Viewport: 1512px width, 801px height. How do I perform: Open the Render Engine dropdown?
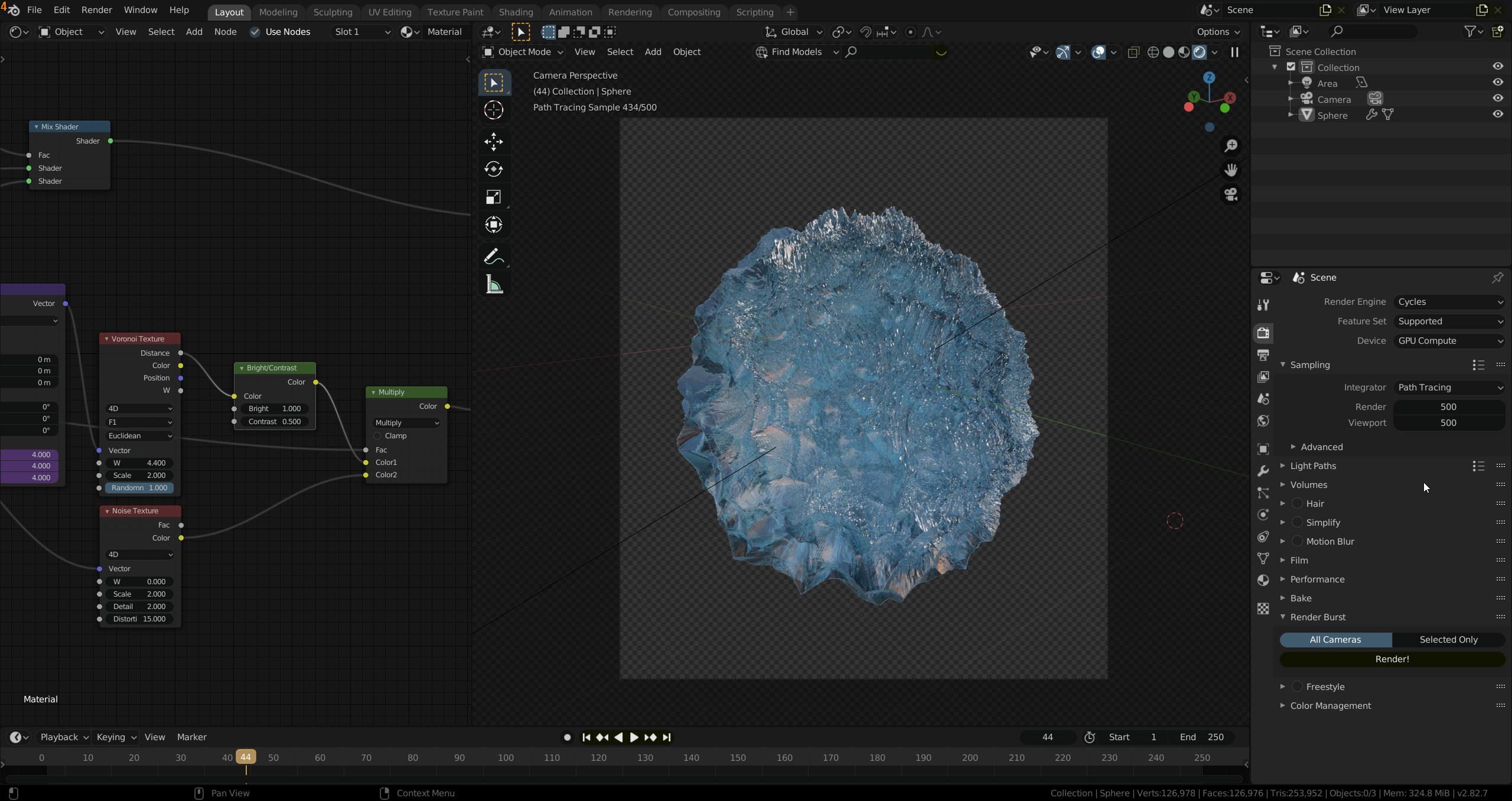click(1449, 302)
